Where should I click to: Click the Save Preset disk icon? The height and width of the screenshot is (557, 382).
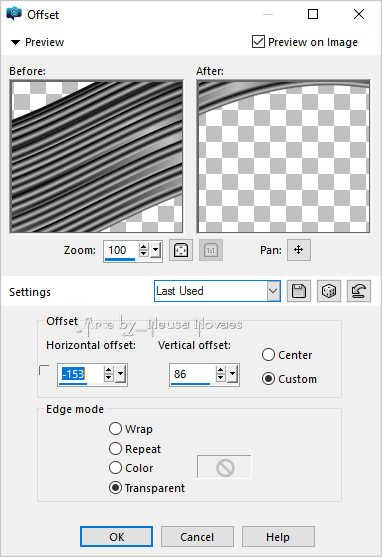pyautogui.click(x=298, y=291)
